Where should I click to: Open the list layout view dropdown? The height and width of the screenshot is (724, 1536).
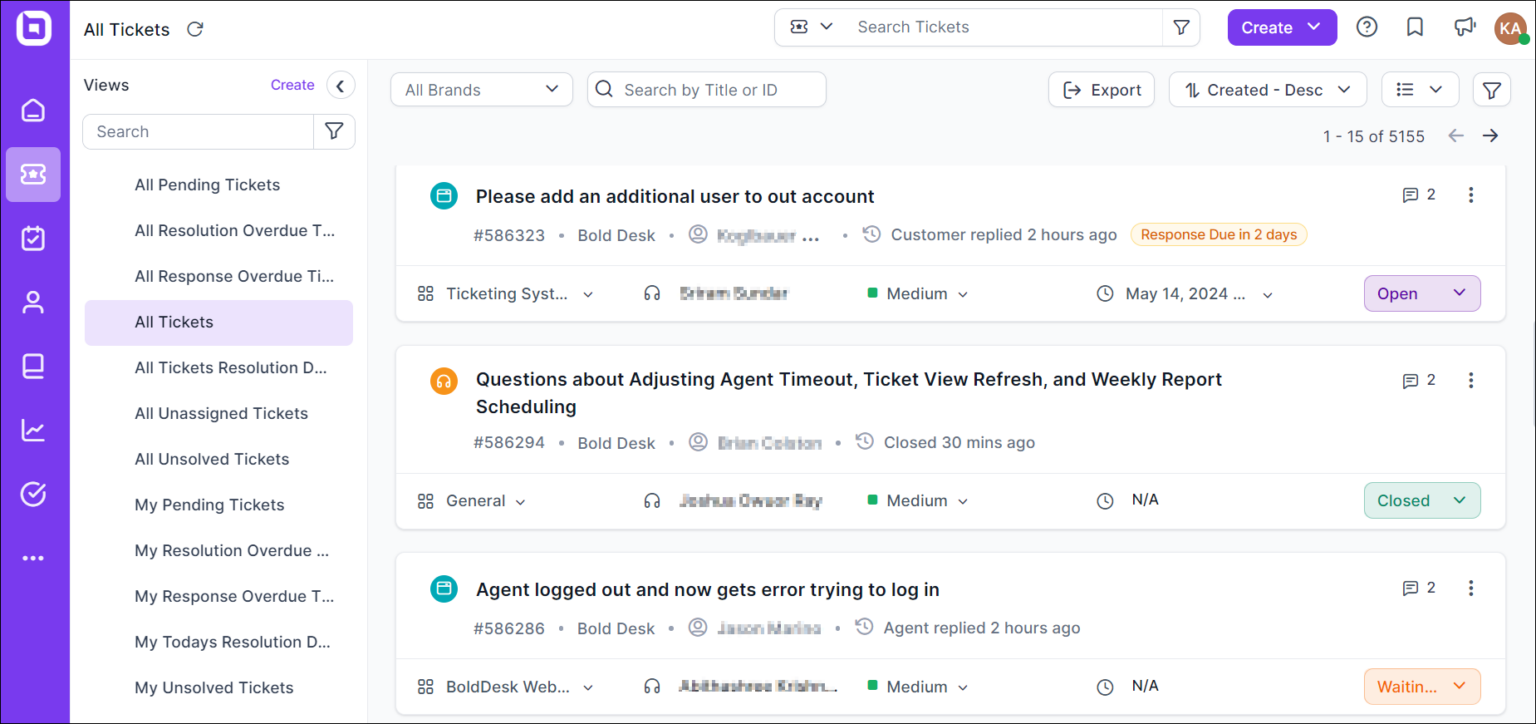1420,90
